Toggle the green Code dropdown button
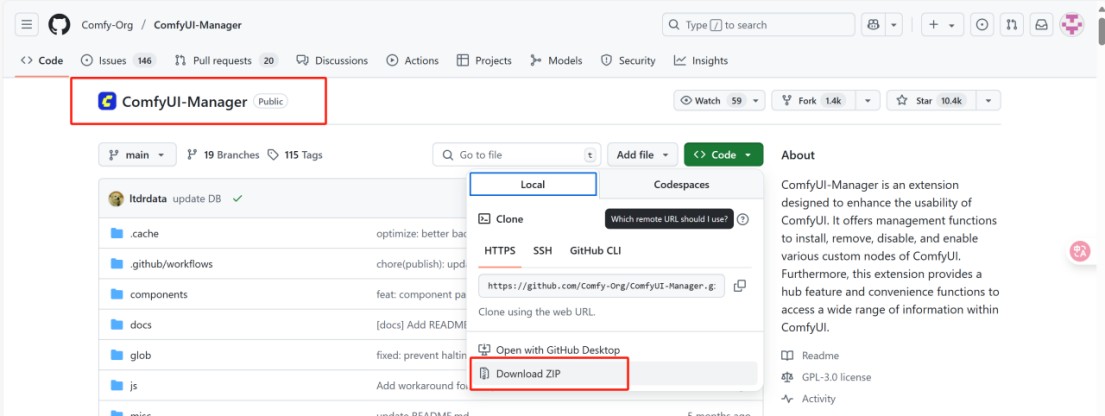Image resolution: width=1105 pixels, height=416 pixels. [723, 155]
